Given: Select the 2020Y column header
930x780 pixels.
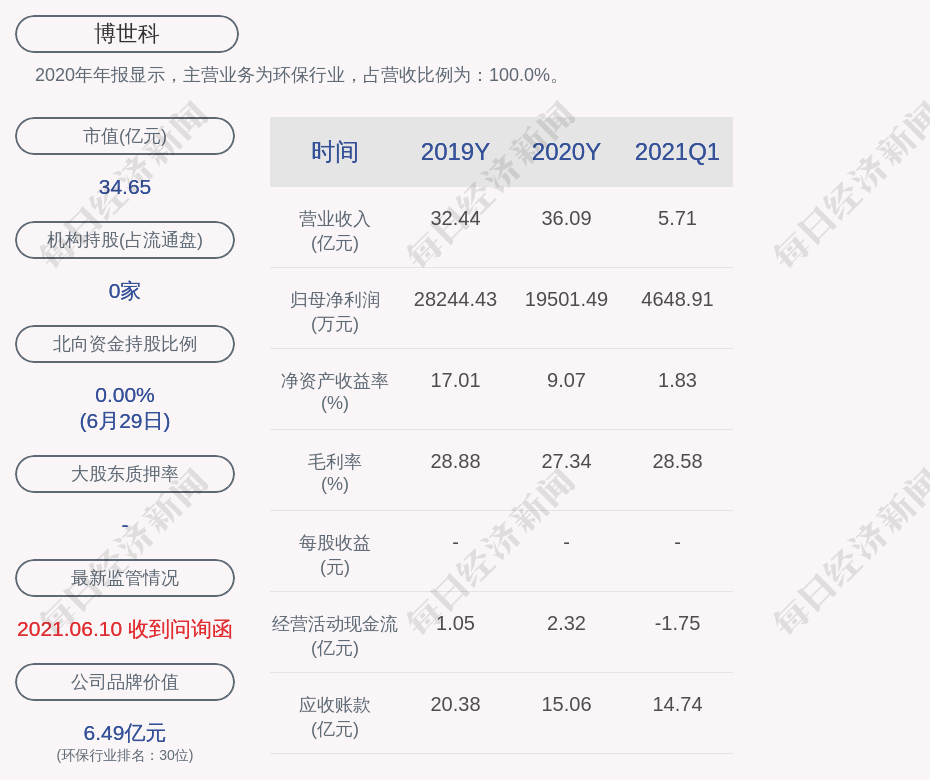Looking at the screenshot, I should click(x=566, y=152).
